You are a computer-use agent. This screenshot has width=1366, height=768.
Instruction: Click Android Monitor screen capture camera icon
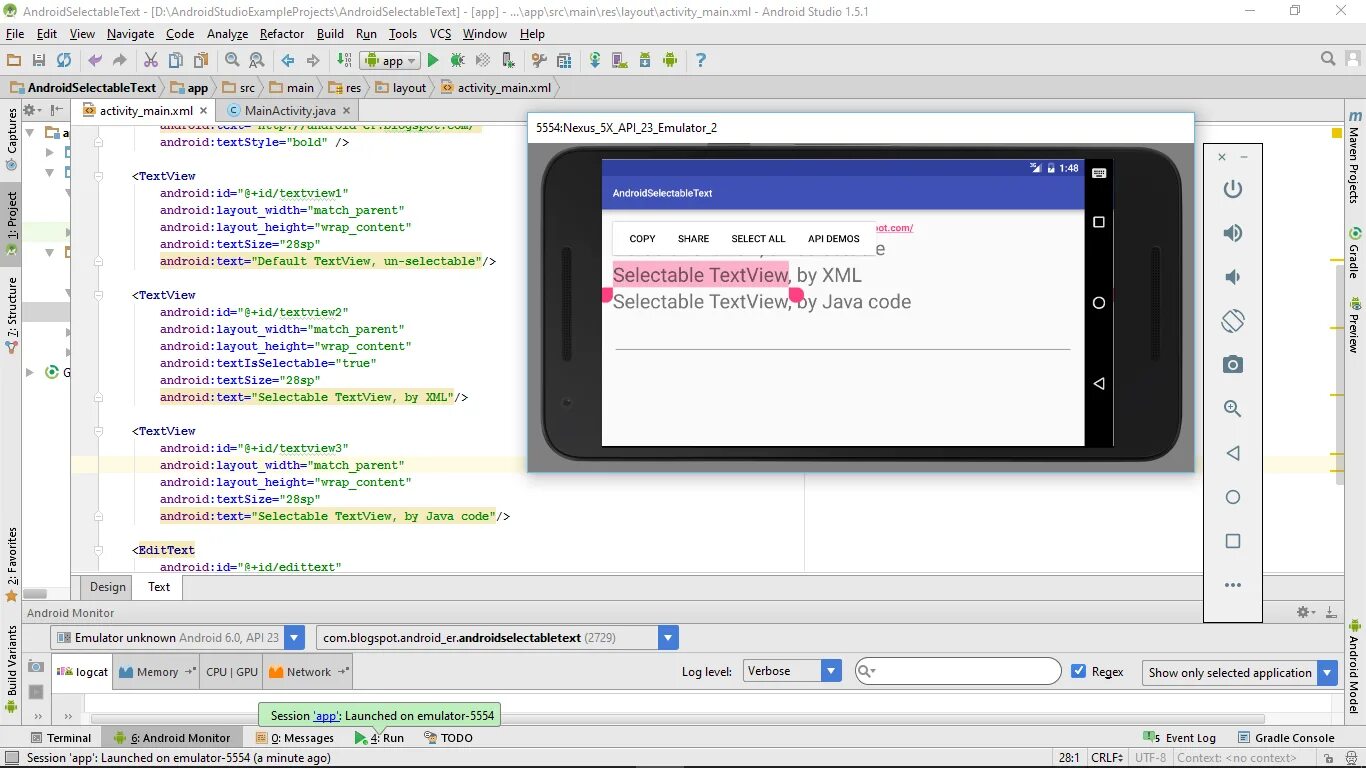36,667
